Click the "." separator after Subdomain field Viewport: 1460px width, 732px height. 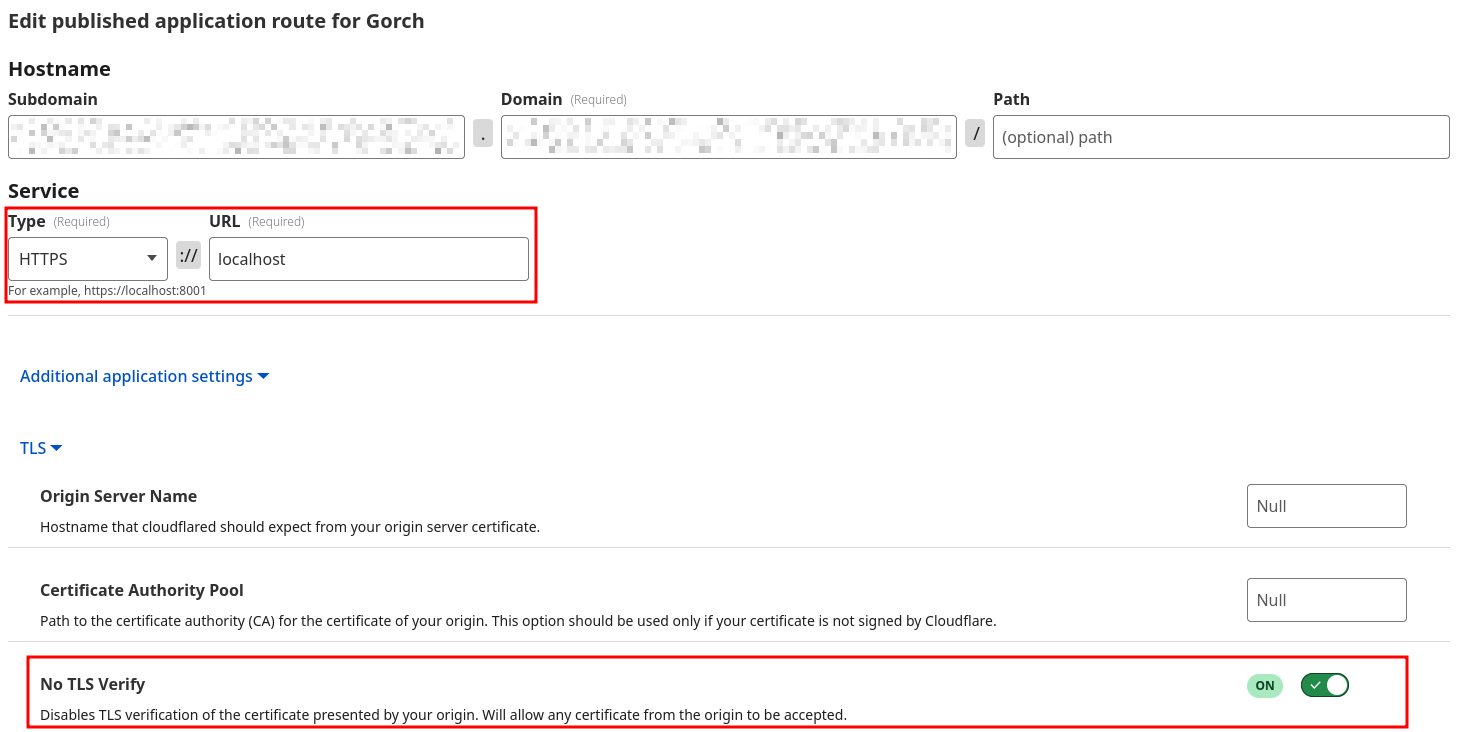click(x=482, y=133)
